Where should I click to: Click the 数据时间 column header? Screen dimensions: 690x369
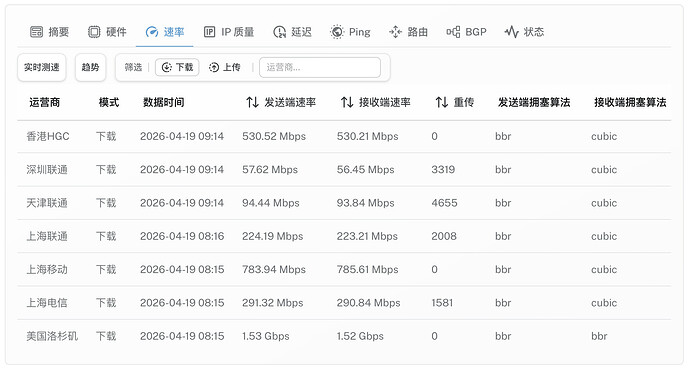[x=164, y=102]
